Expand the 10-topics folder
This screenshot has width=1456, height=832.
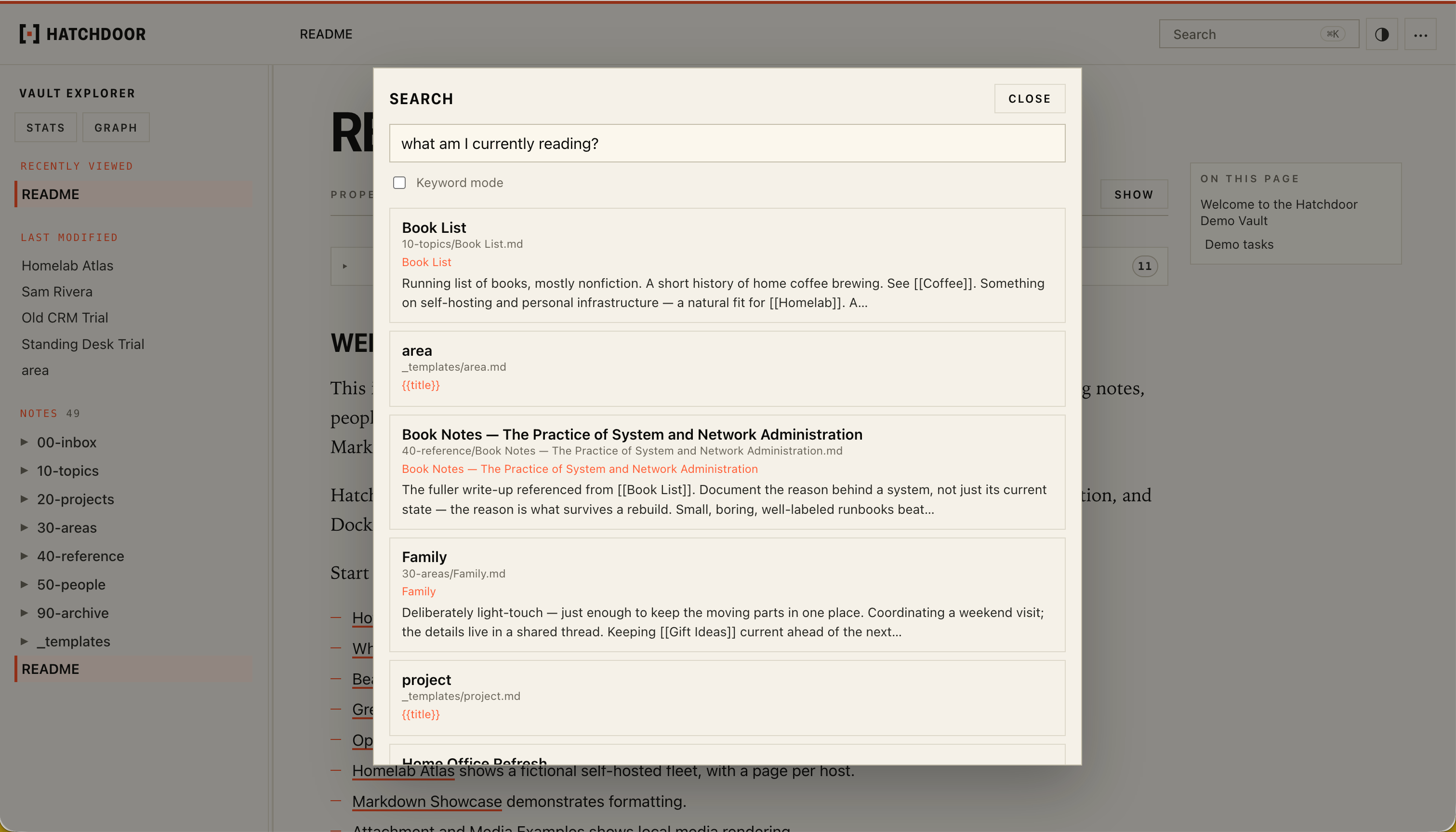(x=24, y=470)
